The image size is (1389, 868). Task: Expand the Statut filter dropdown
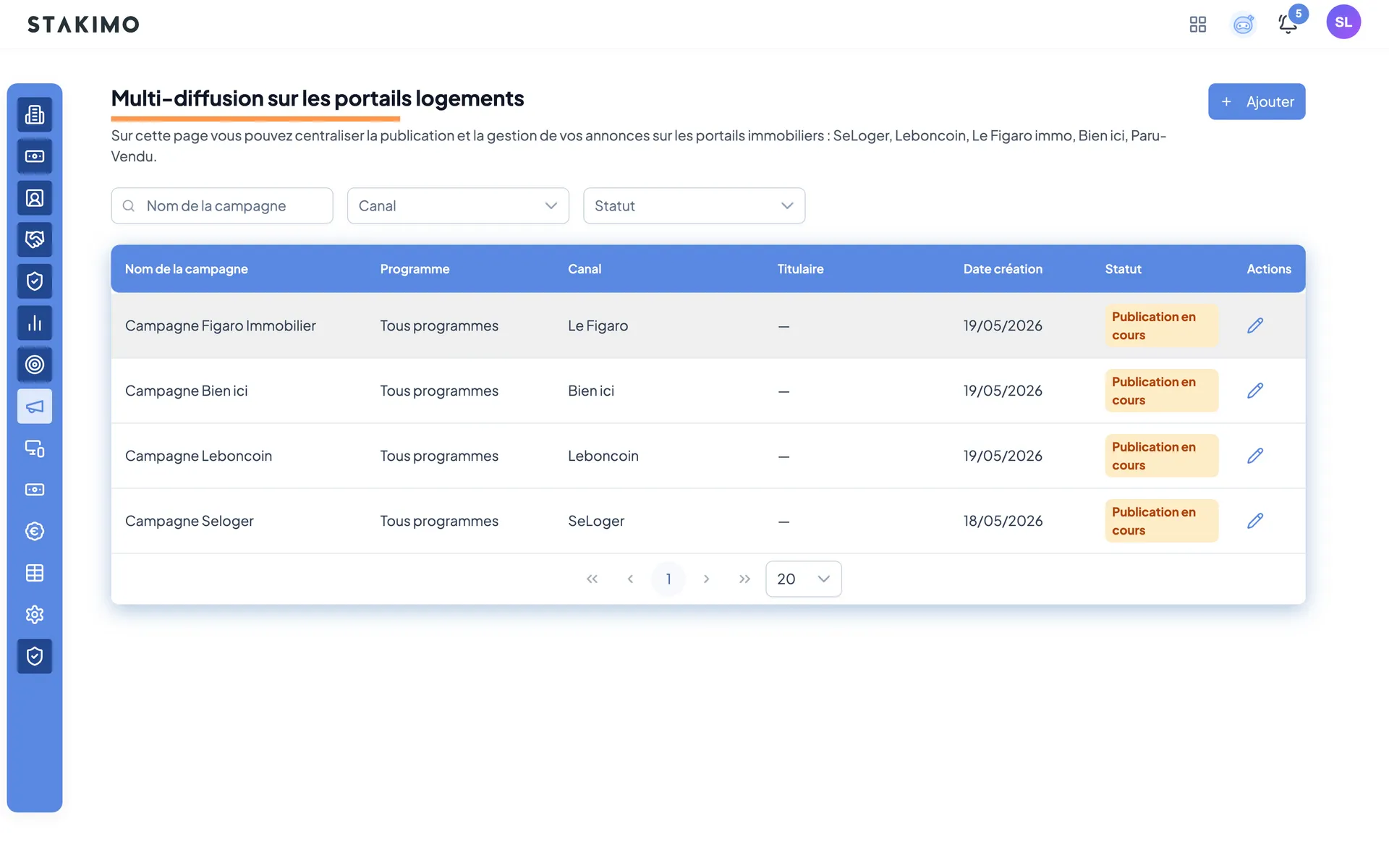694,206
